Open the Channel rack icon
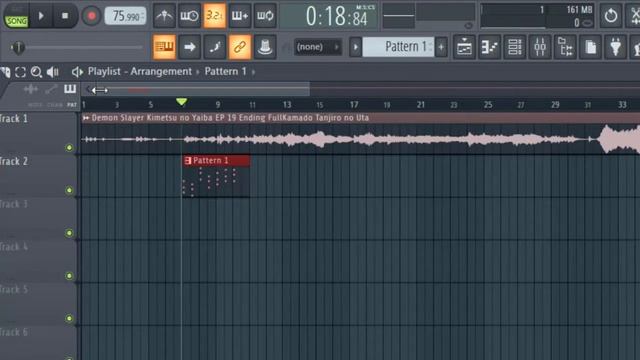 point(515,47)
